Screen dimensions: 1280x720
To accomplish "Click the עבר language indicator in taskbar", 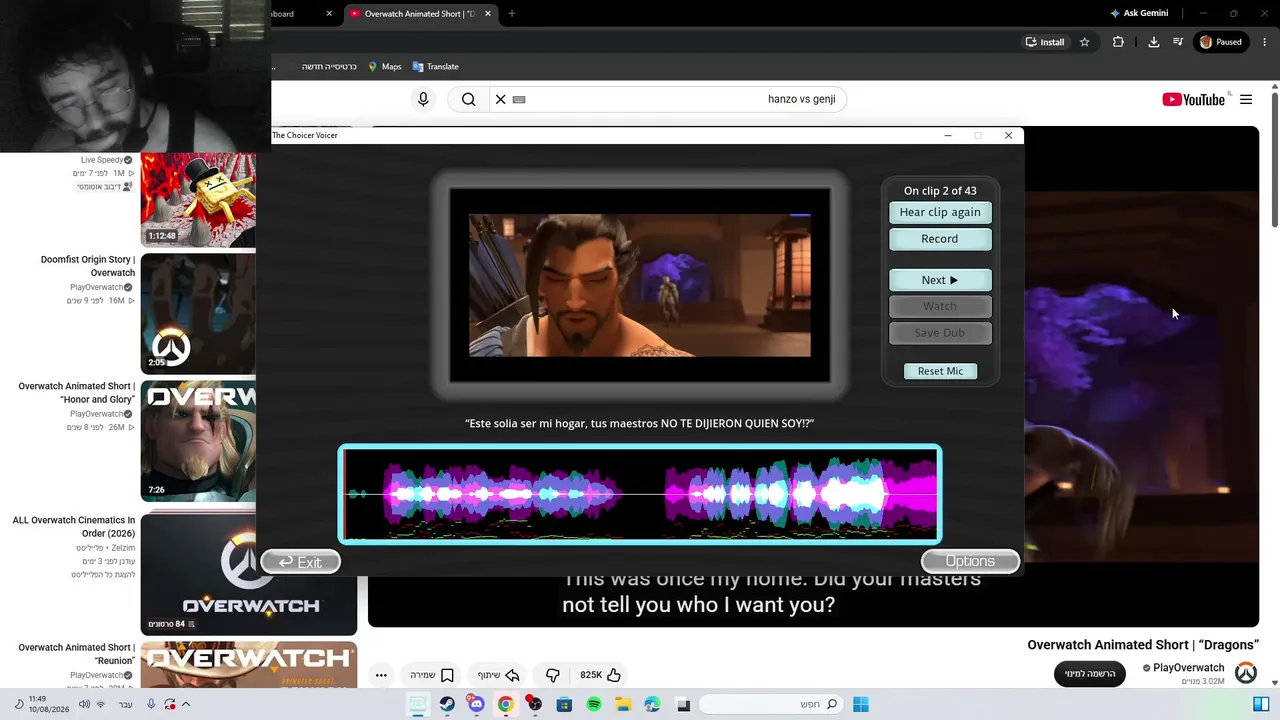I will click(x=125, y=705).
